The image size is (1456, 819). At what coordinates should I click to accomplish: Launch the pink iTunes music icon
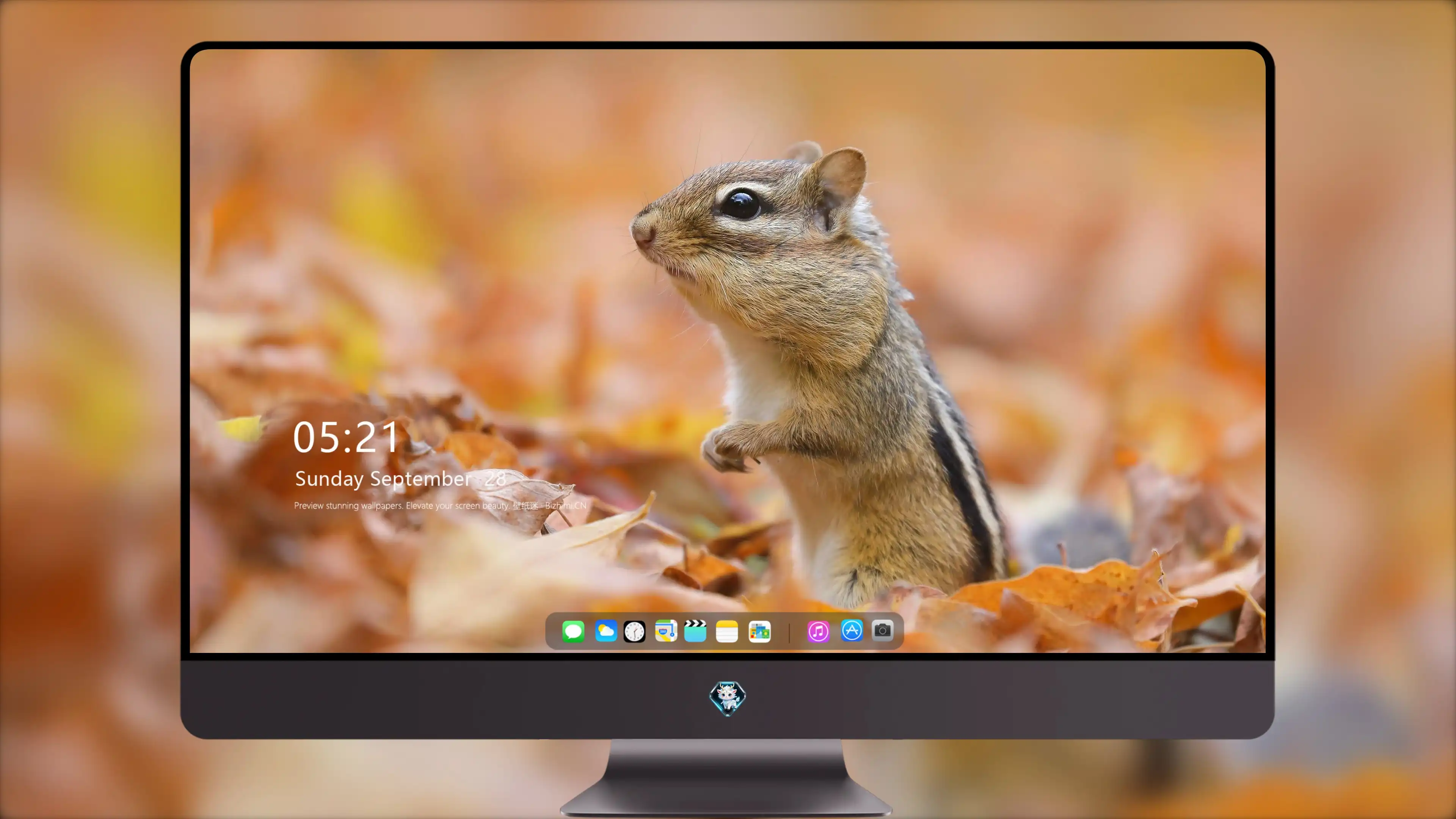819,631
